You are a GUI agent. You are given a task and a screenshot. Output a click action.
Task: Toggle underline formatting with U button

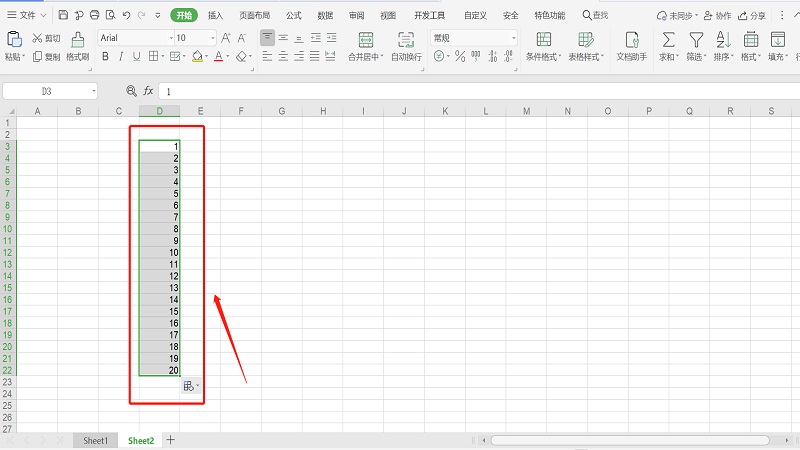(x=139, y=57)
